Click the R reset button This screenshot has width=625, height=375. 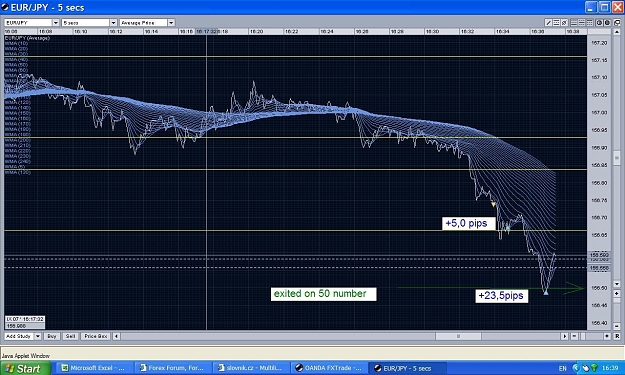point(617,336)
